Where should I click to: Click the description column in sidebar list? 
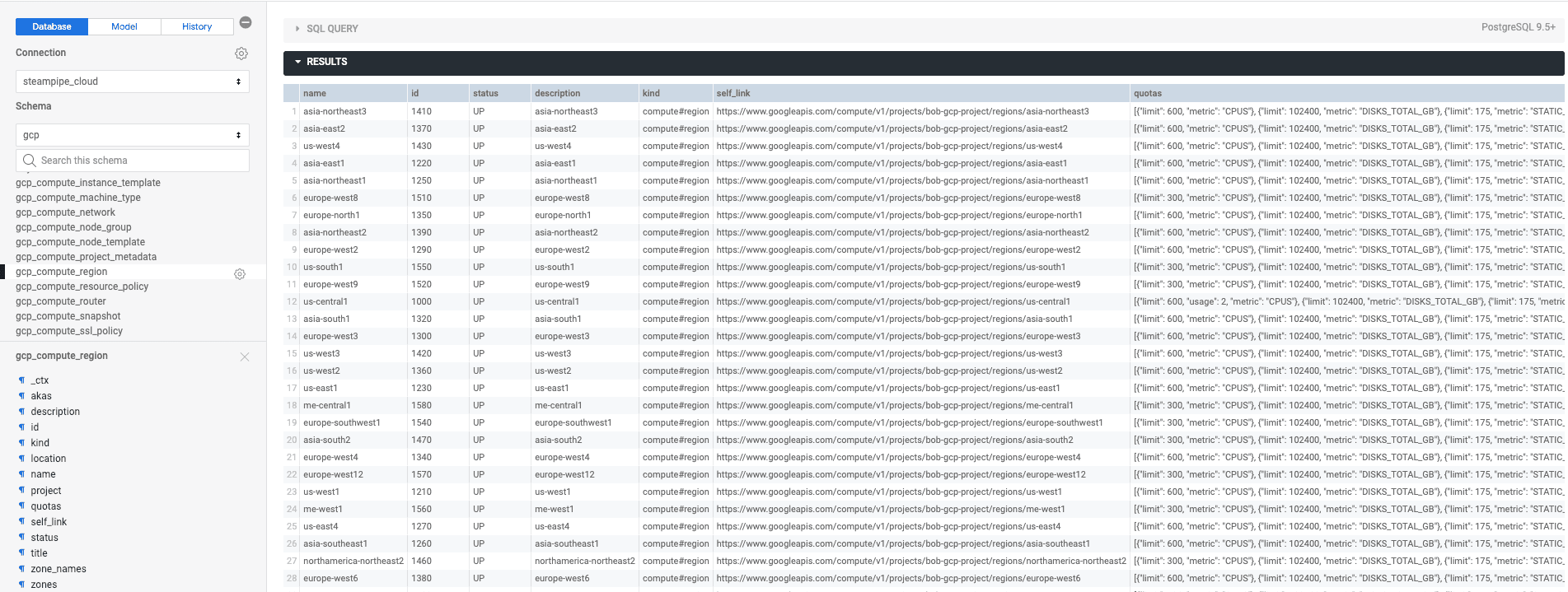pos(55,412)
